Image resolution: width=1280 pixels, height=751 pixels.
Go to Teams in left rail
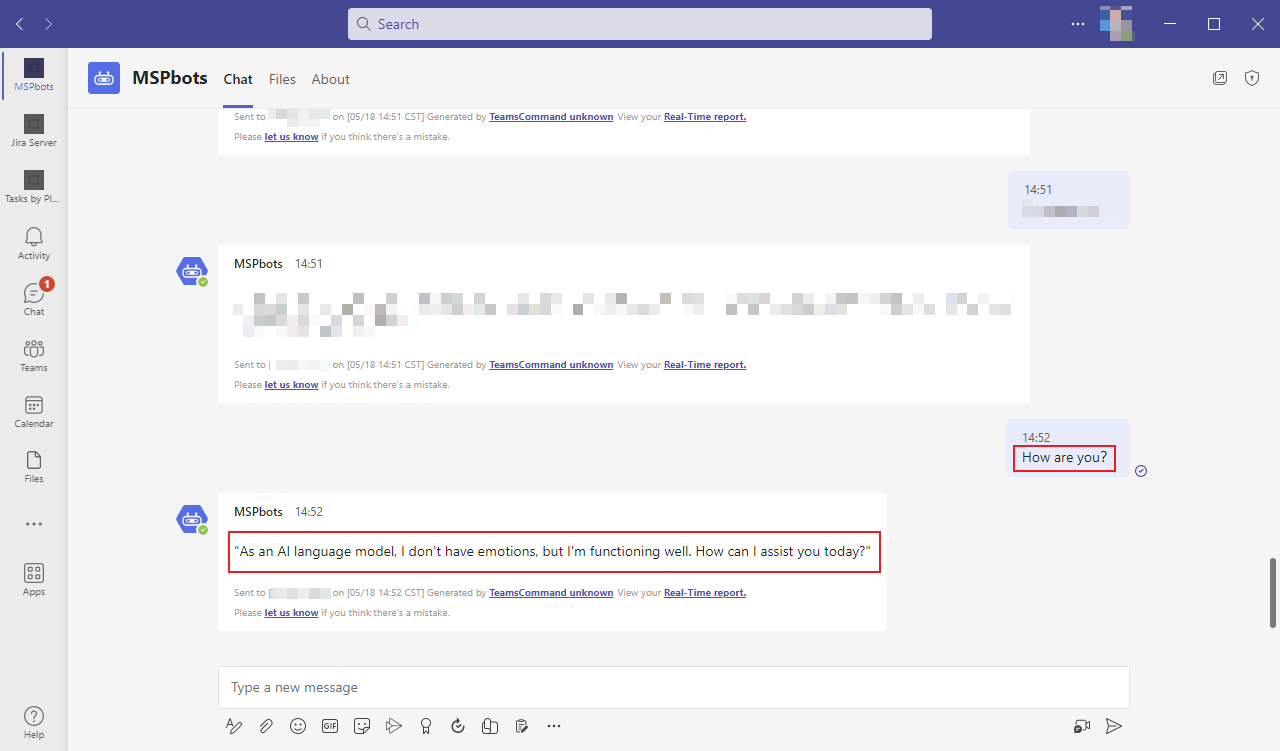click(34, 355)
